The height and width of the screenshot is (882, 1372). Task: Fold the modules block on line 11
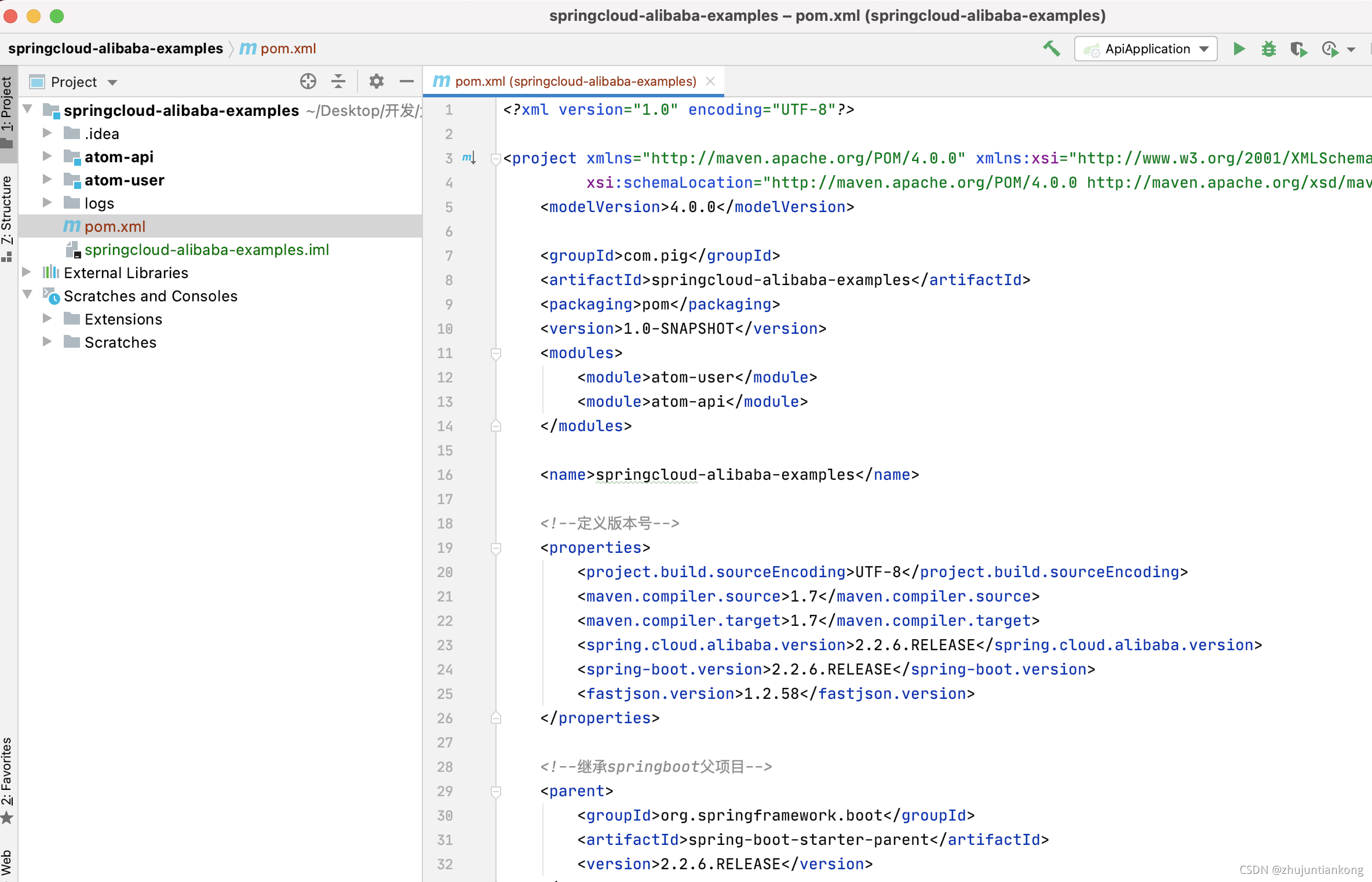(x=495, y=353)
